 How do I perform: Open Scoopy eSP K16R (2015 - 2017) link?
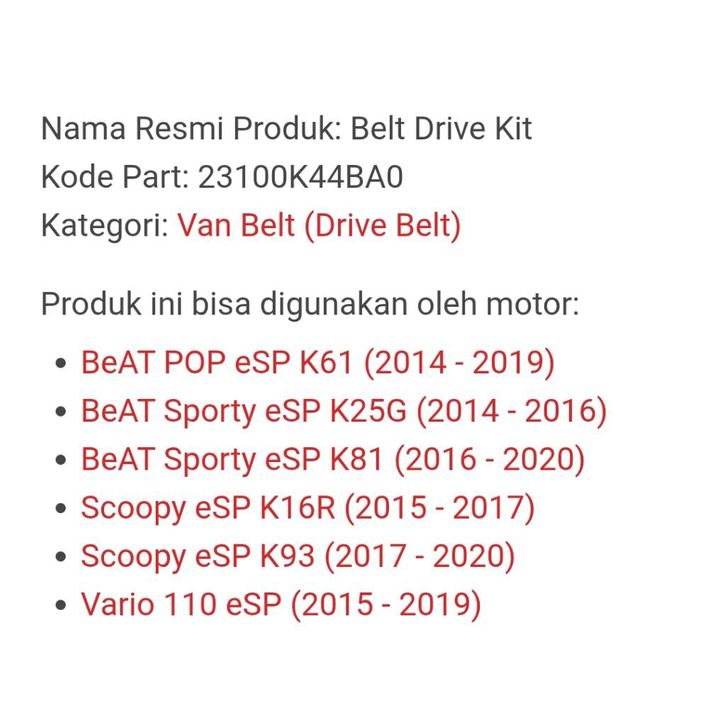[307, 508]
